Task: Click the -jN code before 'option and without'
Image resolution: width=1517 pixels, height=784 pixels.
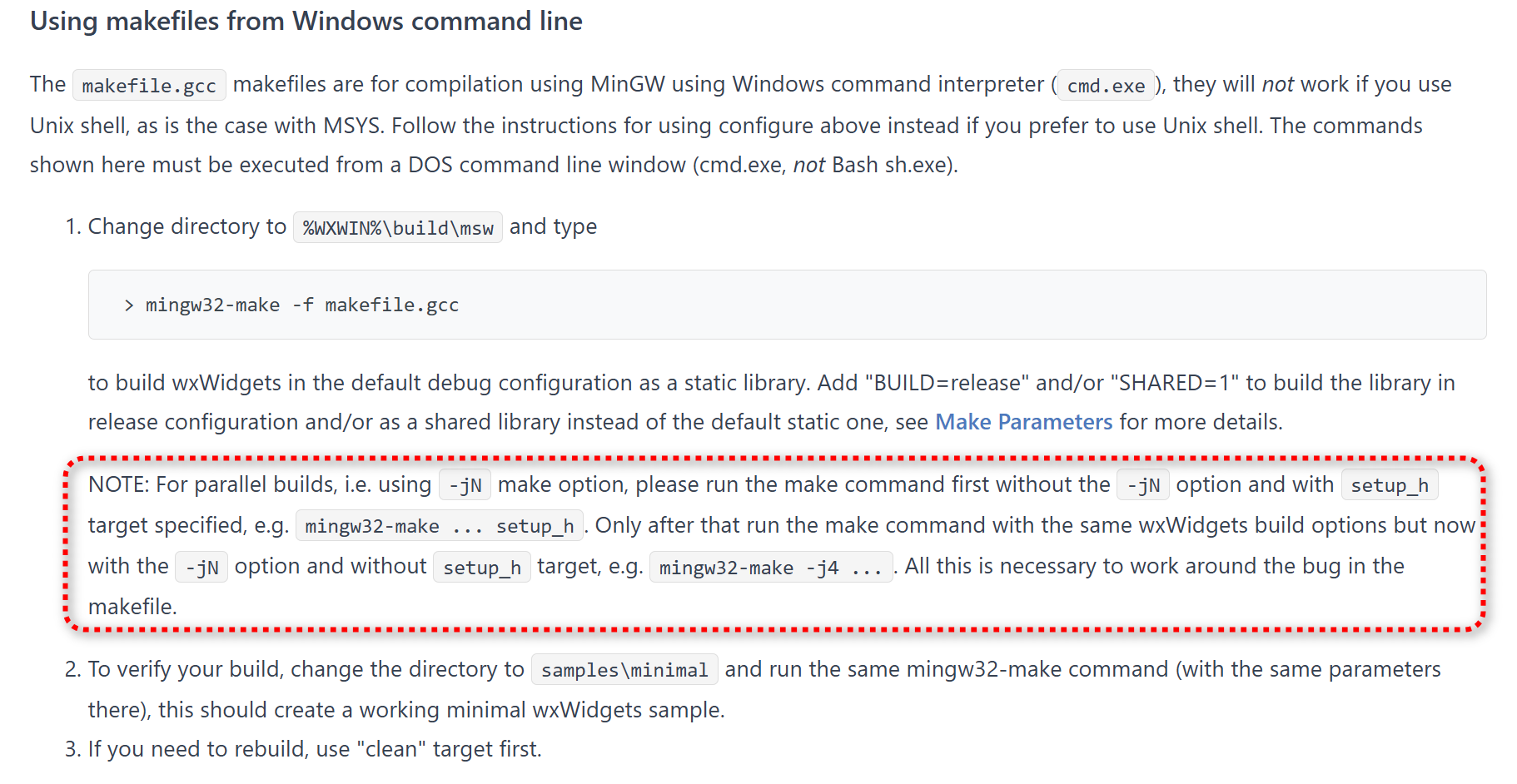Action: (201, 568)
